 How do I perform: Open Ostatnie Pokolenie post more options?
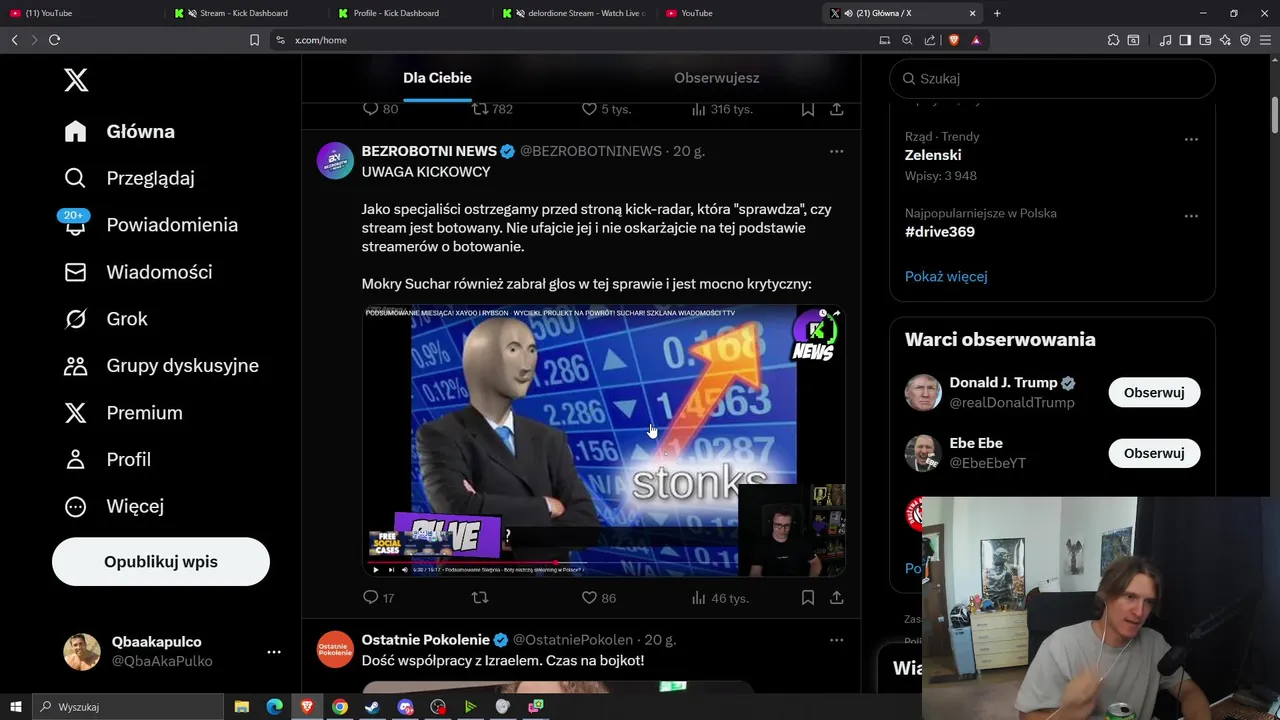coord(837,640)
